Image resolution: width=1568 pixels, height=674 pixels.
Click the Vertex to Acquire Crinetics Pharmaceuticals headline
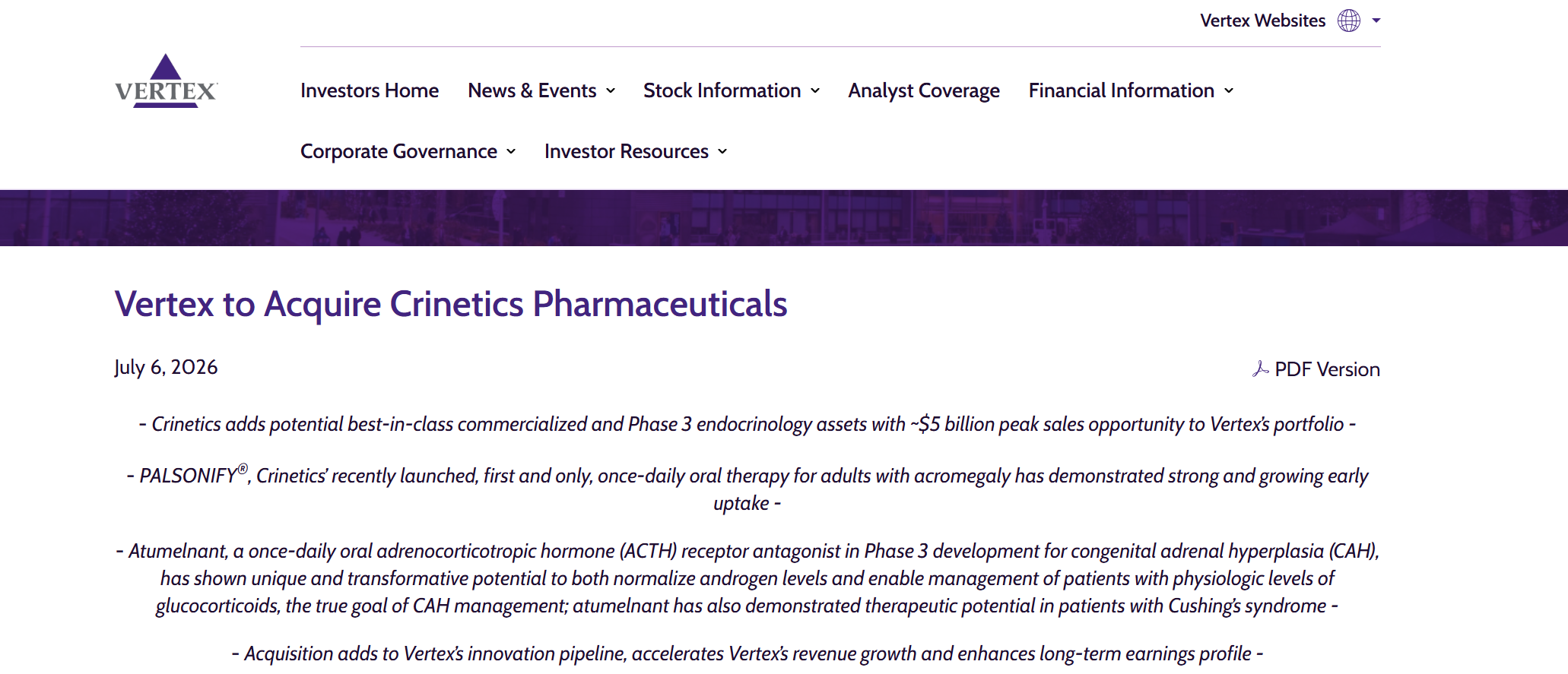(451, 304)
